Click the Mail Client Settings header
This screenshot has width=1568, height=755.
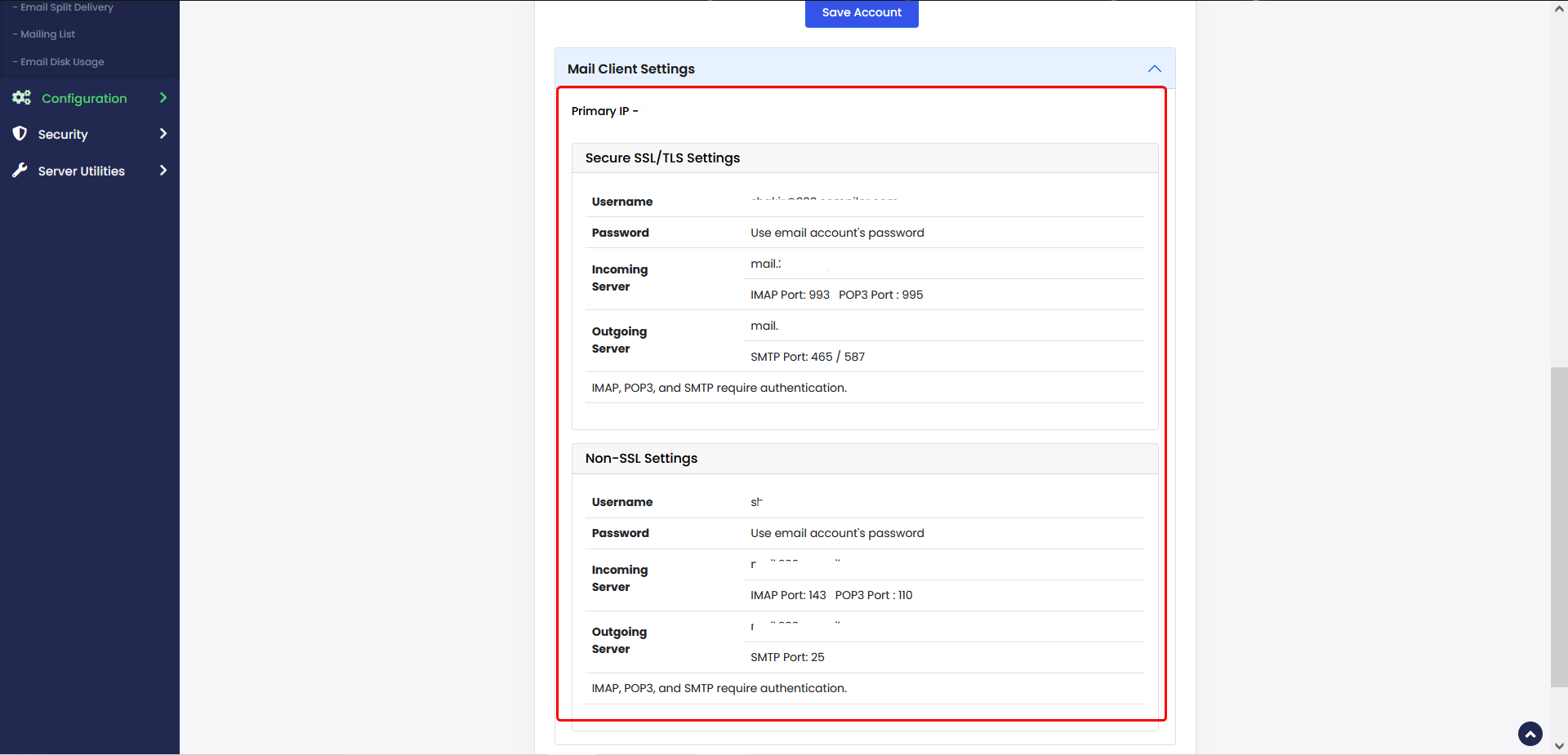pyautogui.click(x=865, y=69)
